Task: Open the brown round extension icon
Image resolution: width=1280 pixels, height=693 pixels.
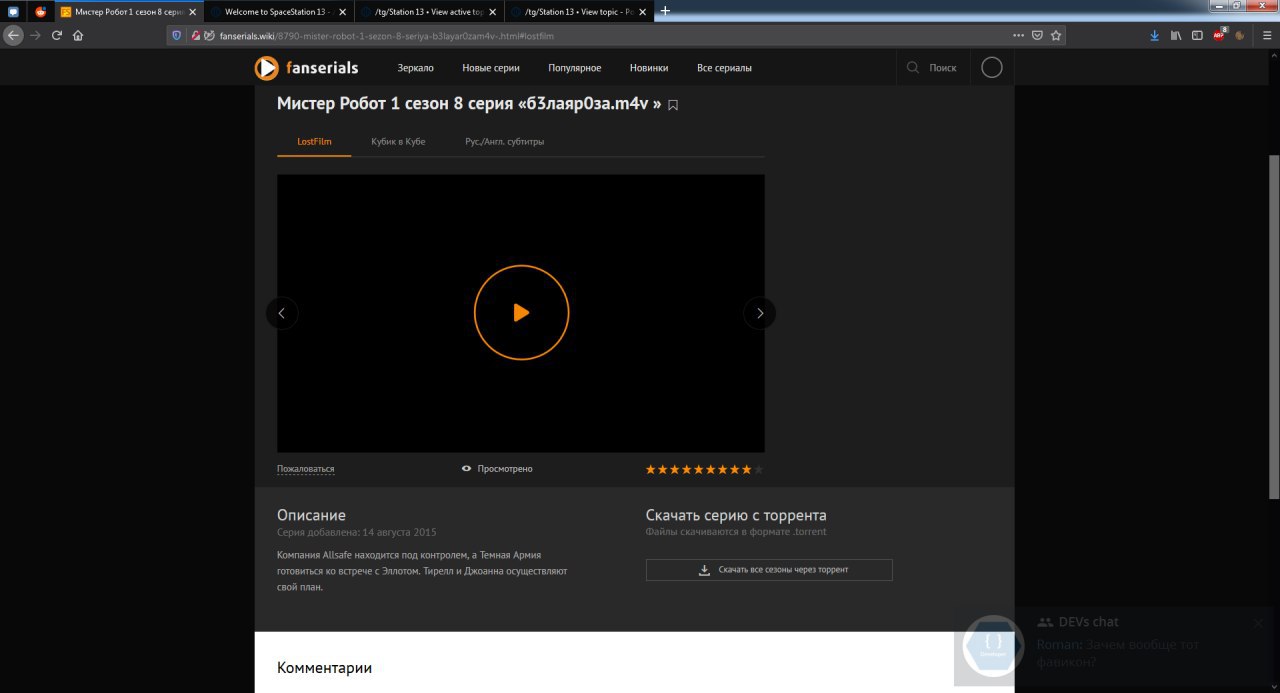Action: coord(1240,35)
